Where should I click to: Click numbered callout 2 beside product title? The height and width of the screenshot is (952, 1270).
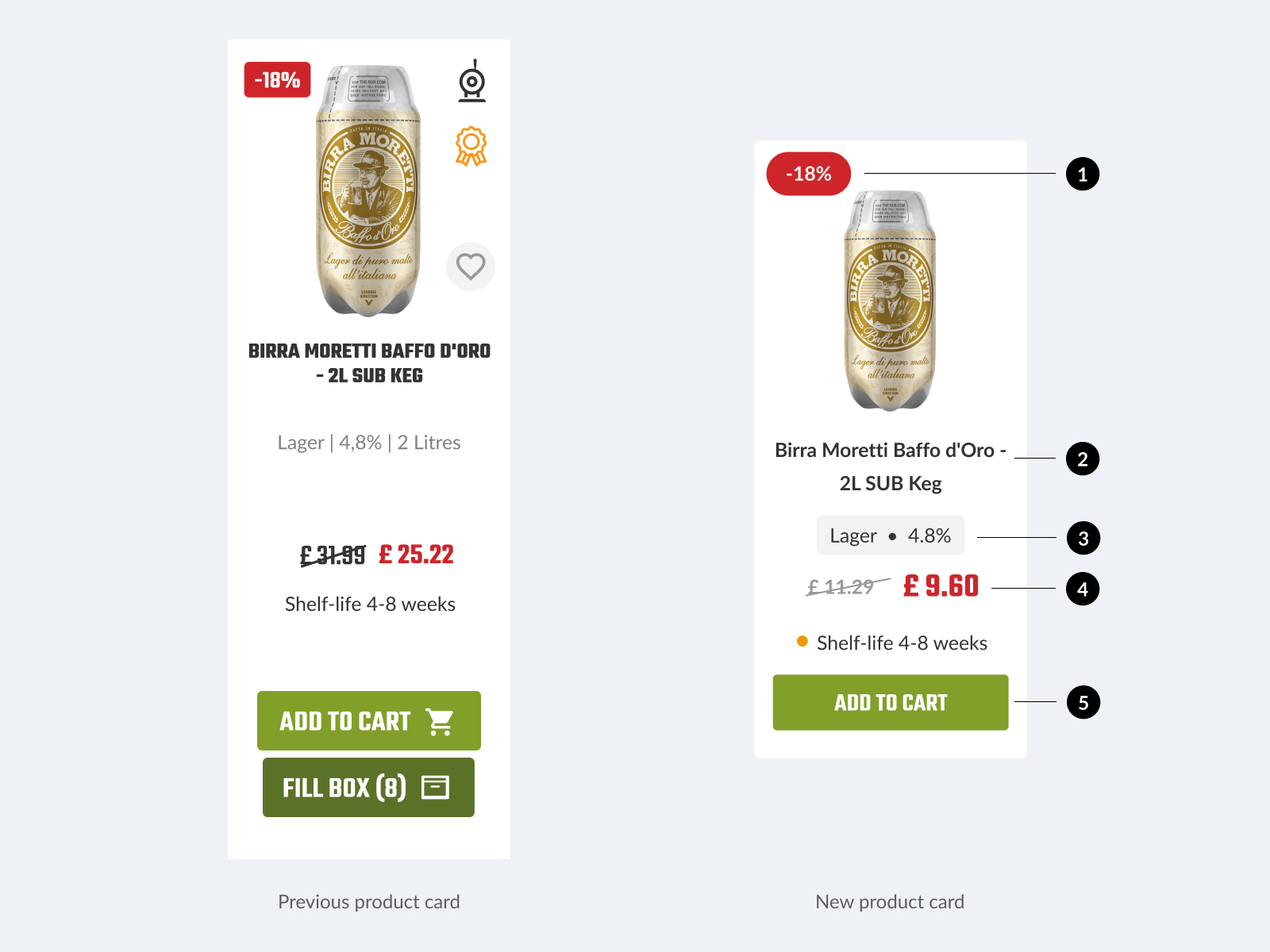pos(1083,458)
